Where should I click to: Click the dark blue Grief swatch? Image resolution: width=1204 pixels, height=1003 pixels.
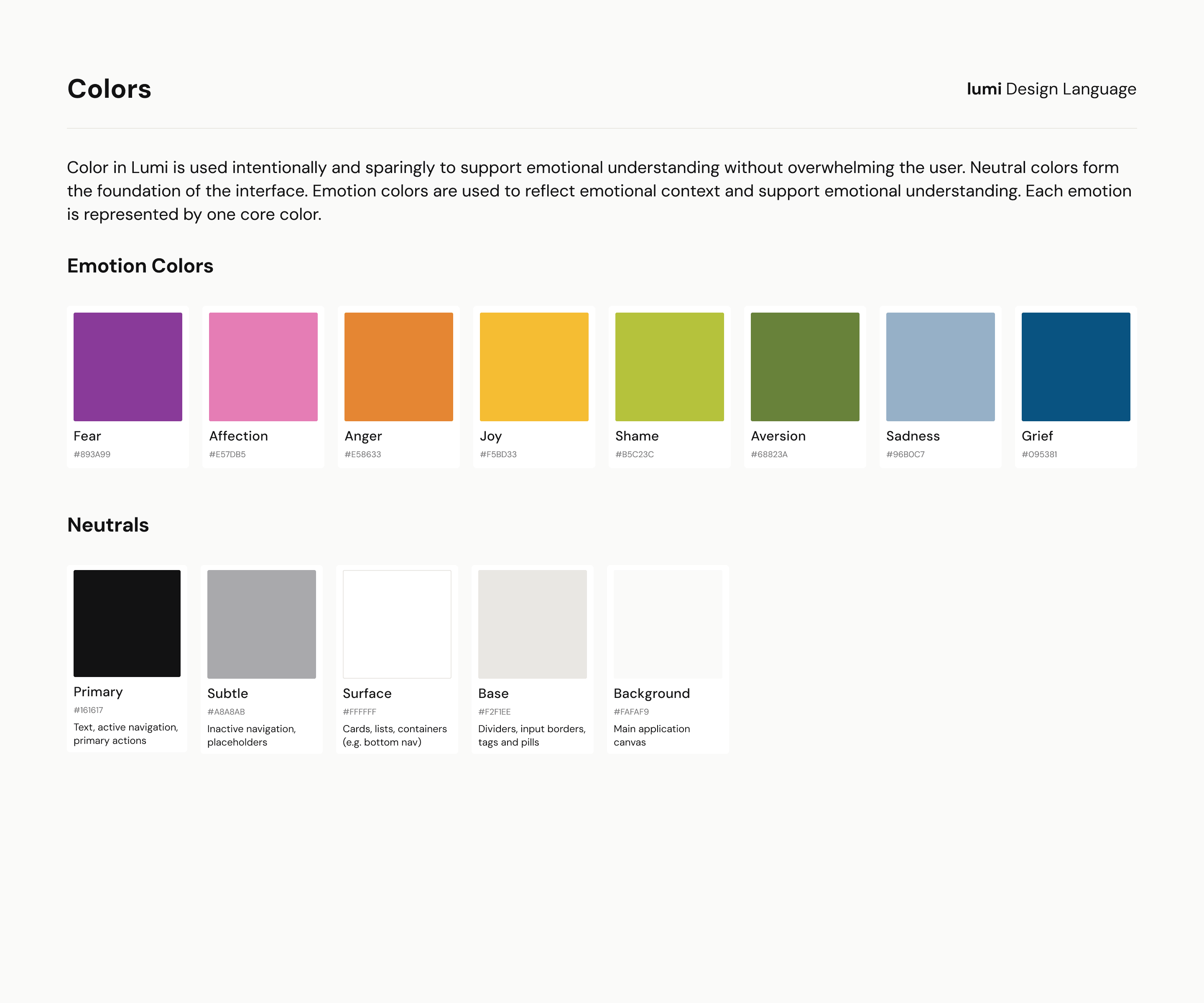(x=1076, y=366)
